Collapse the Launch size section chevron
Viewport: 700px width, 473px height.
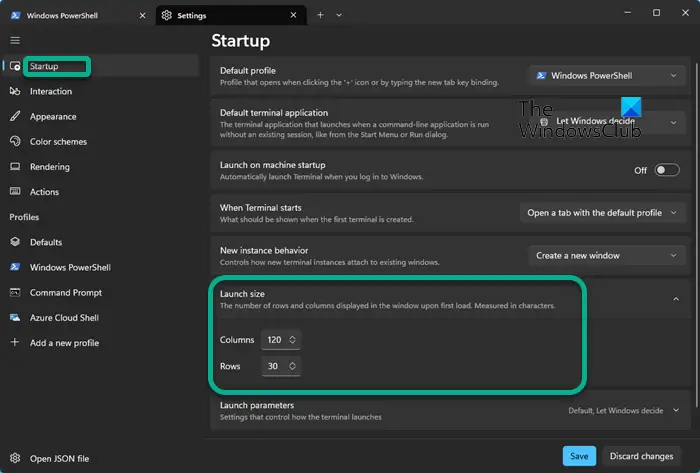(676, 299)
